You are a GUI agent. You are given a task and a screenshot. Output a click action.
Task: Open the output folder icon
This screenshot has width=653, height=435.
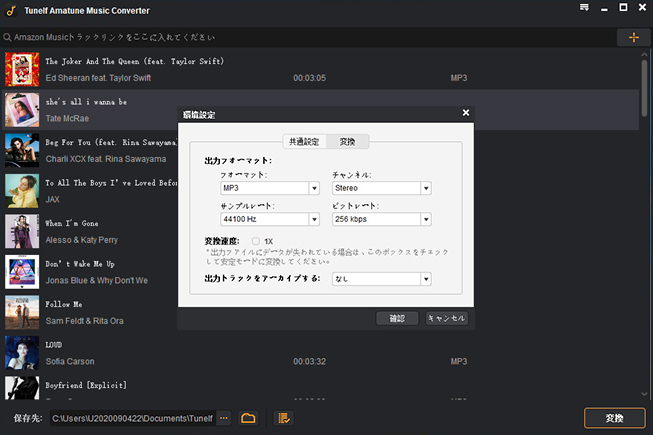click(x=248, y=418)
